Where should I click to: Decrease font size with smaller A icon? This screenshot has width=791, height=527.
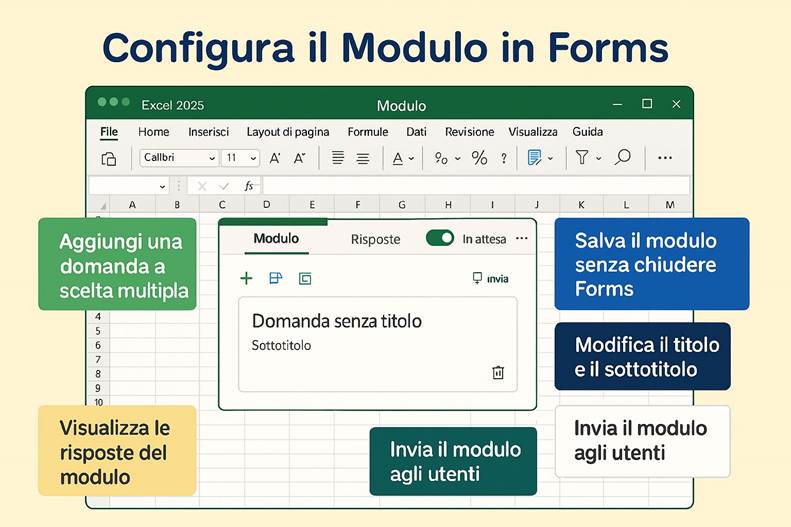point(300,158)
